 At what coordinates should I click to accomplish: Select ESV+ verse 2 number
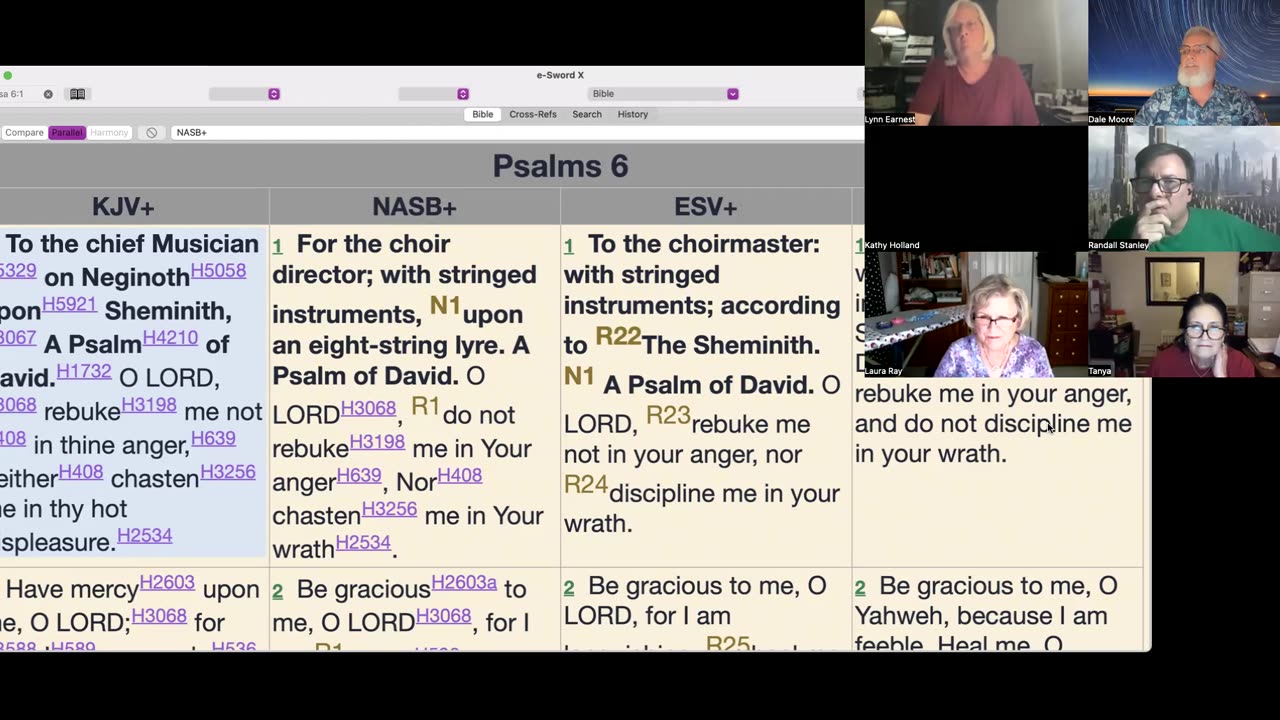[569, 588]
